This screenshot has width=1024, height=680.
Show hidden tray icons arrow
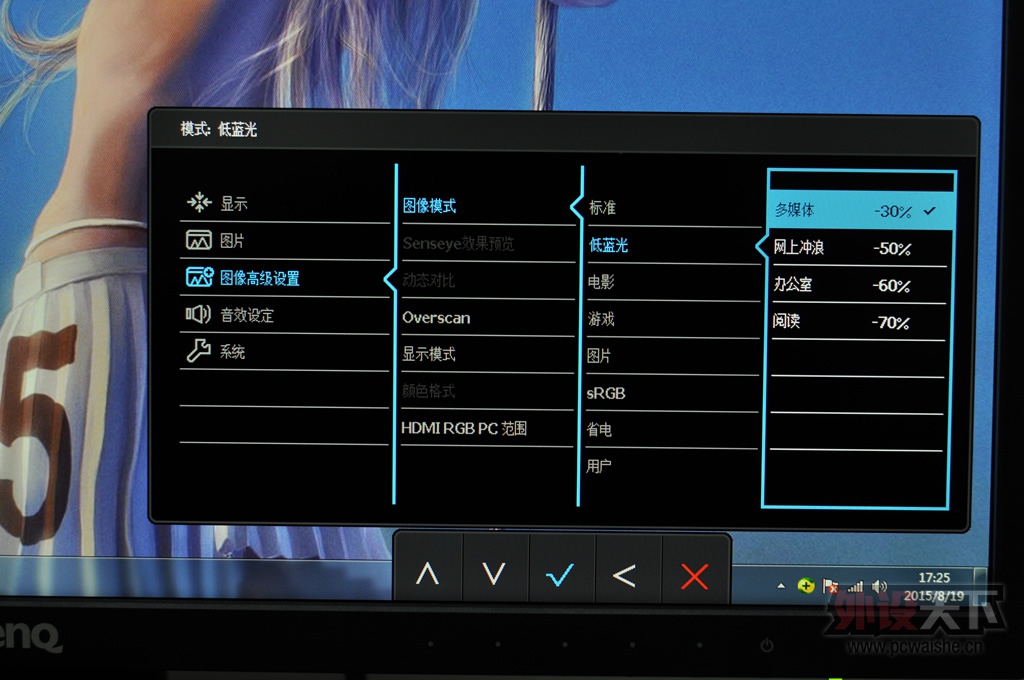click(x=781, y=586)
